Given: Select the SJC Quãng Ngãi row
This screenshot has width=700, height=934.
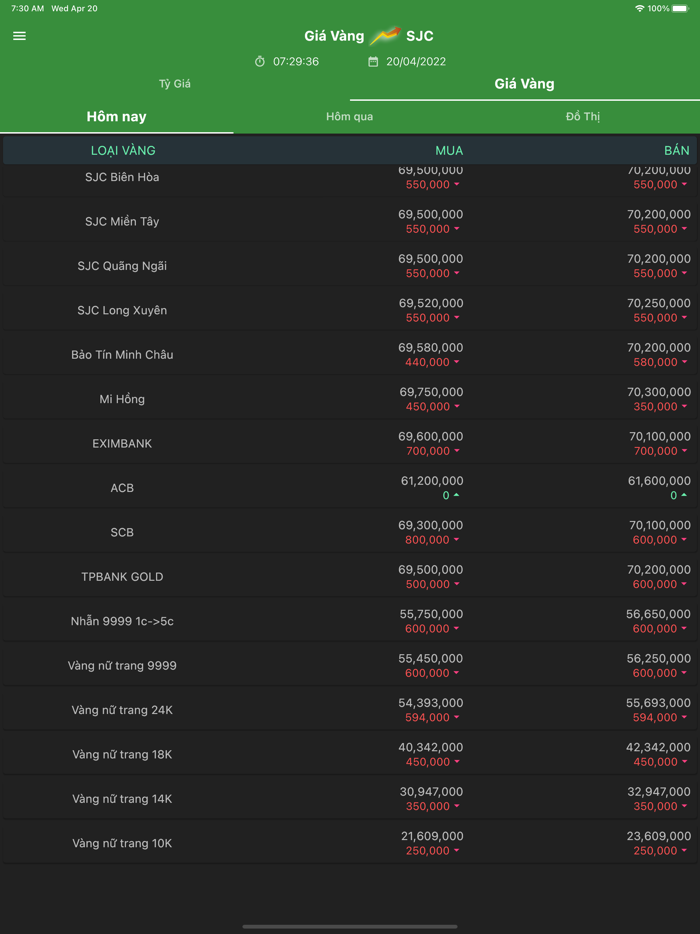Looking at the screenshot, I should tap(350, 266).
